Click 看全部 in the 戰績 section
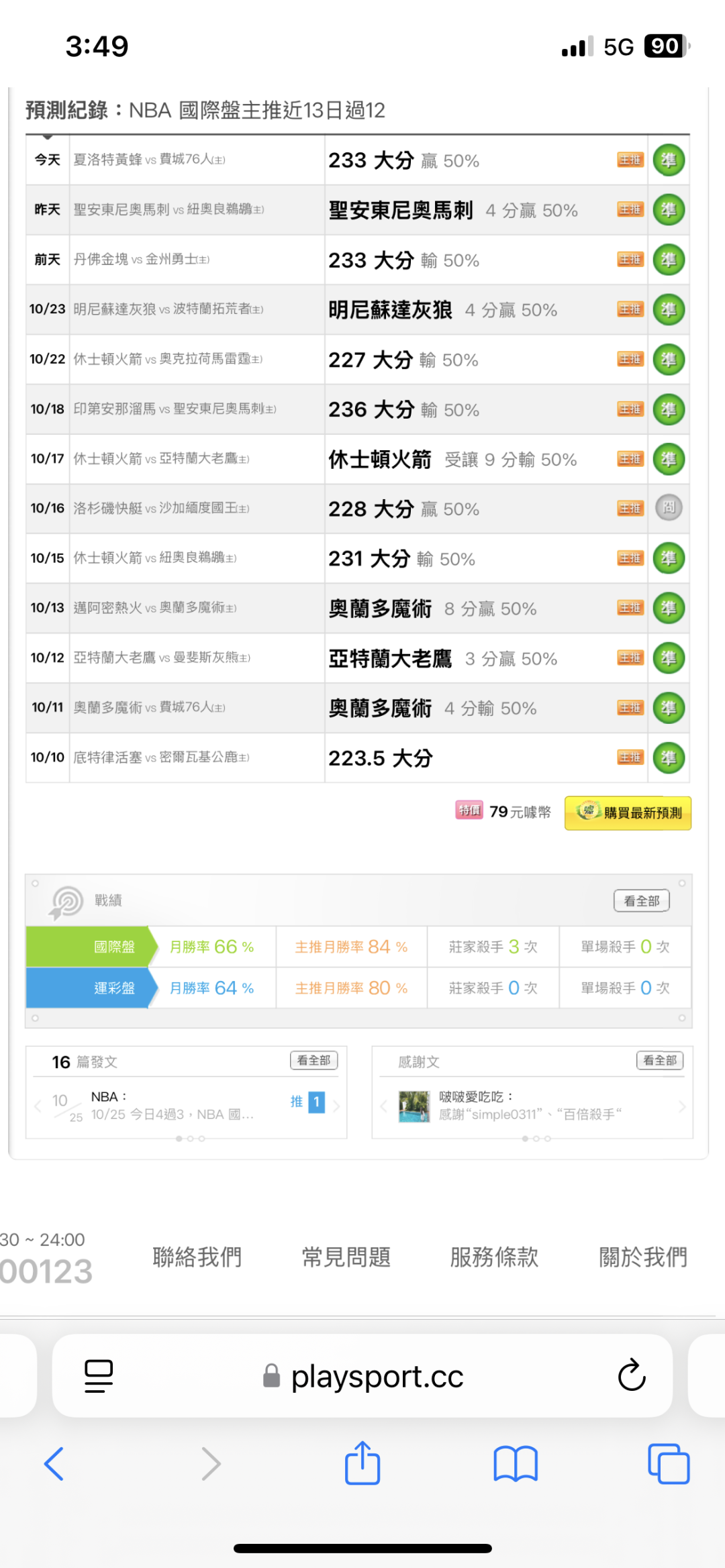This screenshot has width=725, height=1568. [642, 900]
